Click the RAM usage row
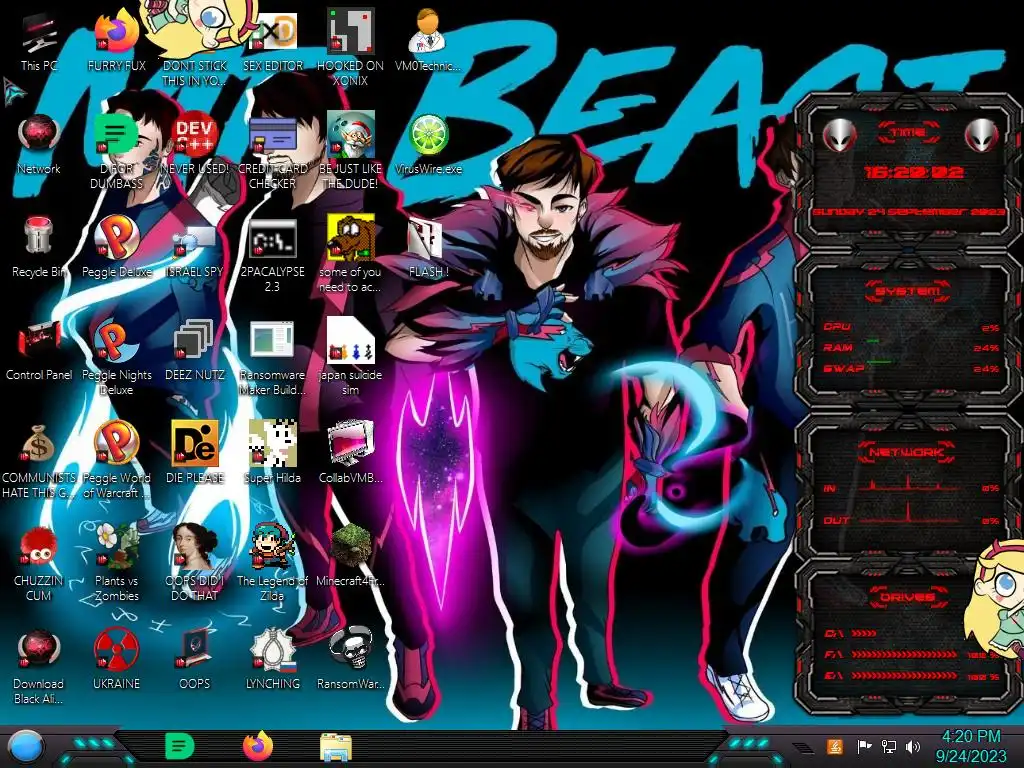The height and width of the screenshot is (768, 1024). click(x=911, y=347)
